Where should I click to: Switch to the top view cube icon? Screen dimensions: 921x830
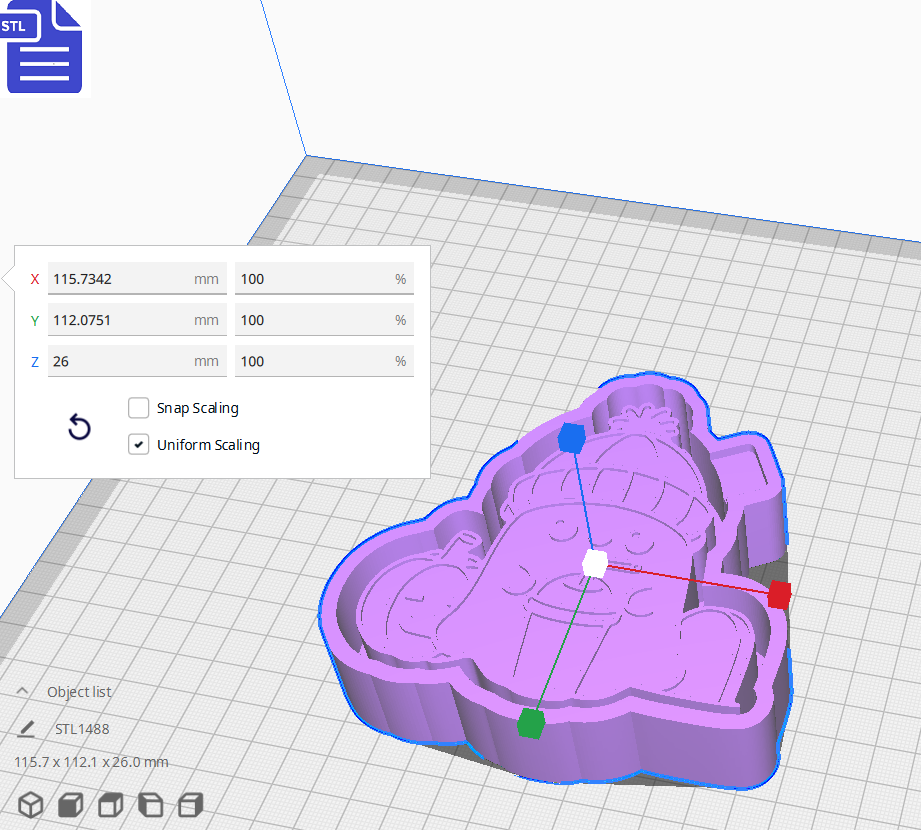110,804
